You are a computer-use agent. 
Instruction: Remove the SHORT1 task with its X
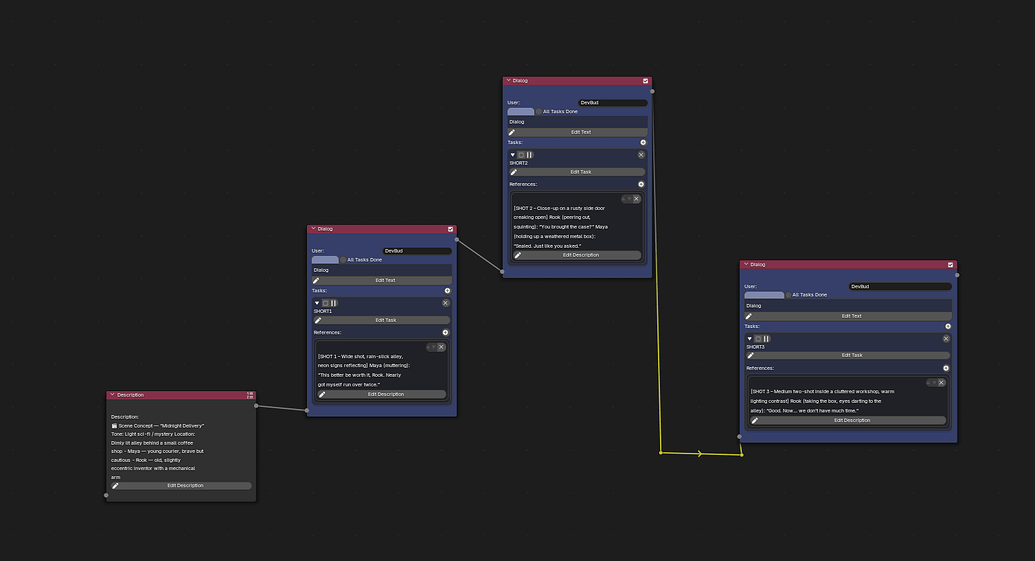pyautogui.click(x=446, y=303)
